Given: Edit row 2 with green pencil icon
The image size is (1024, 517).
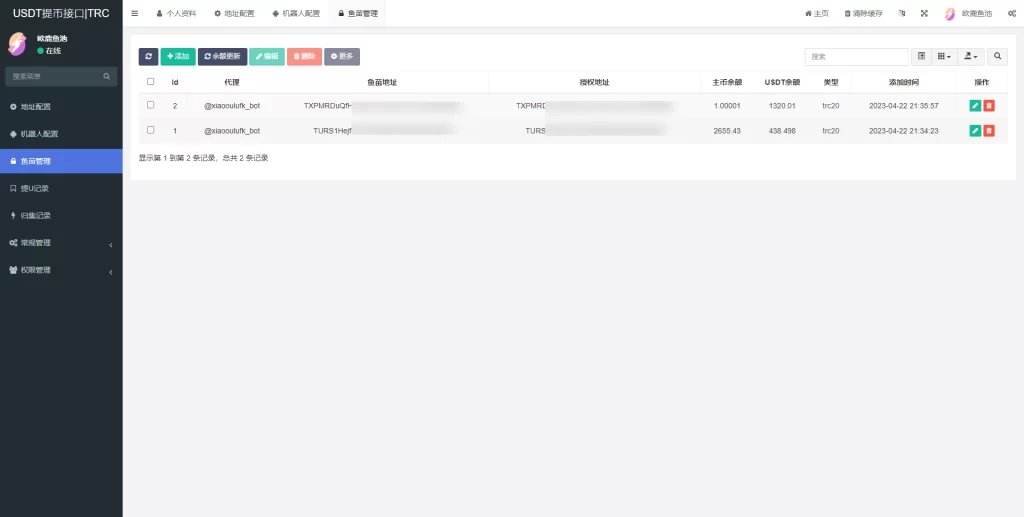Looking at the screenshot, I should coord(975,106).
